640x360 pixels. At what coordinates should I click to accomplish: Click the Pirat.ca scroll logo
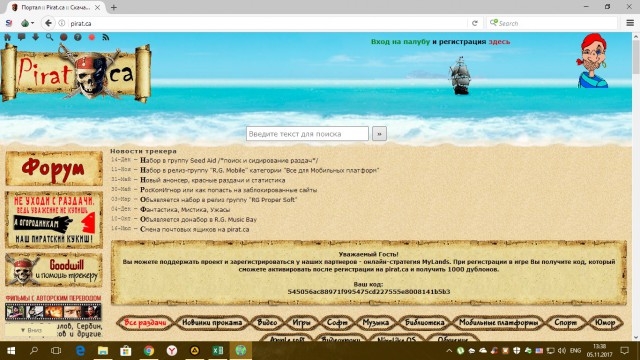pyautogui.click(x=76, y=73)
